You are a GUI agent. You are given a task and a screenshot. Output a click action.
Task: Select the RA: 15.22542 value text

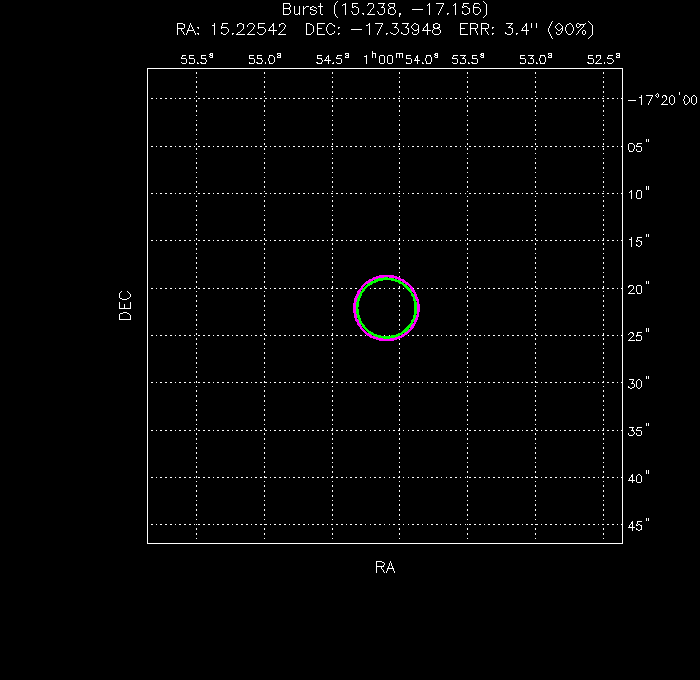231,29
